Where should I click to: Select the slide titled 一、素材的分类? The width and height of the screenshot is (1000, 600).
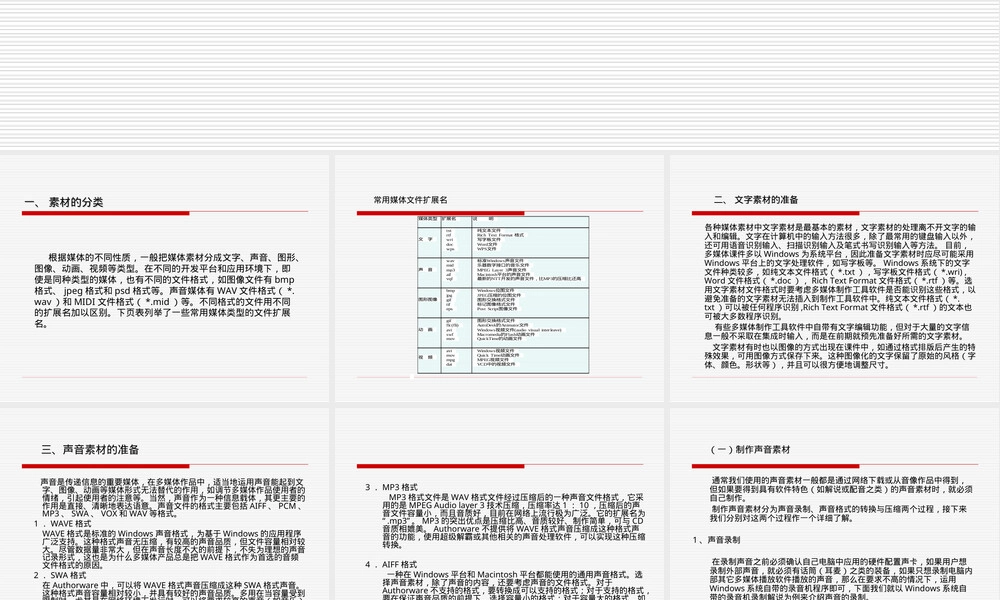(165, 279)
